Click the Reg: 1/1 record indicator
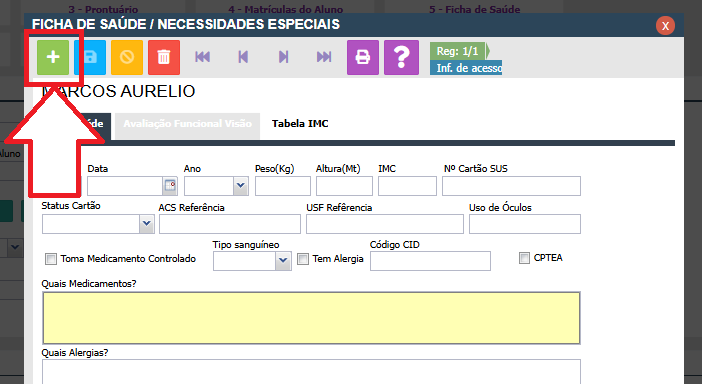 (458, 51)
